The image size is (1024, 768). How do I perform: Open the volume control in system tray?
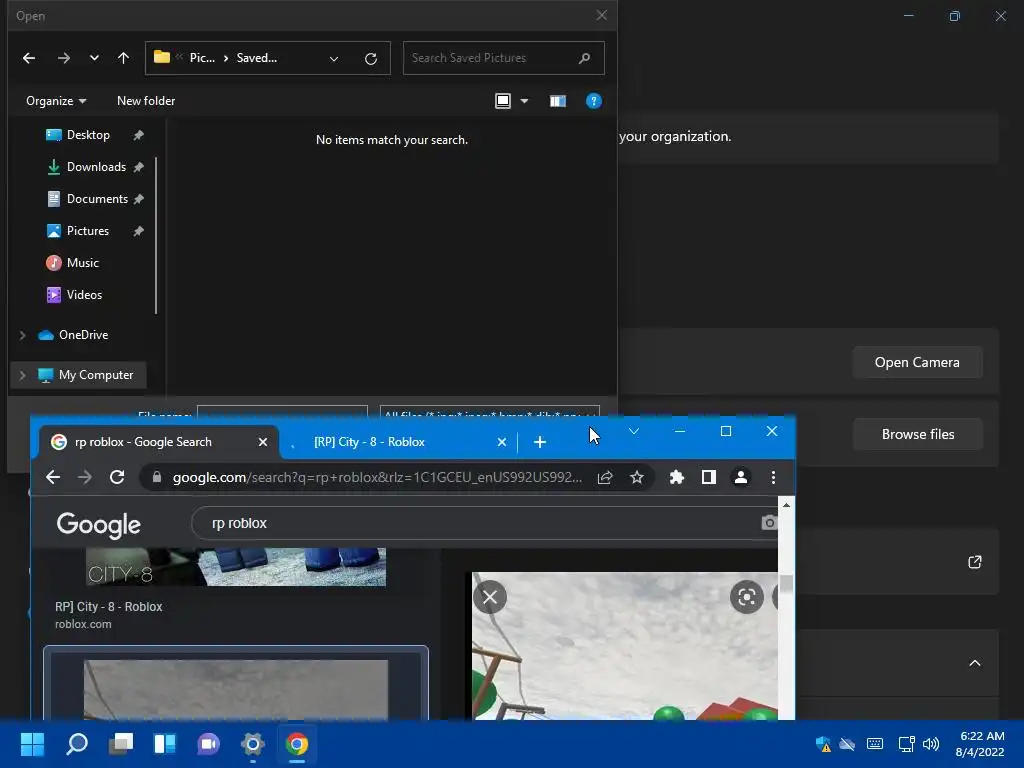point(931,744)
